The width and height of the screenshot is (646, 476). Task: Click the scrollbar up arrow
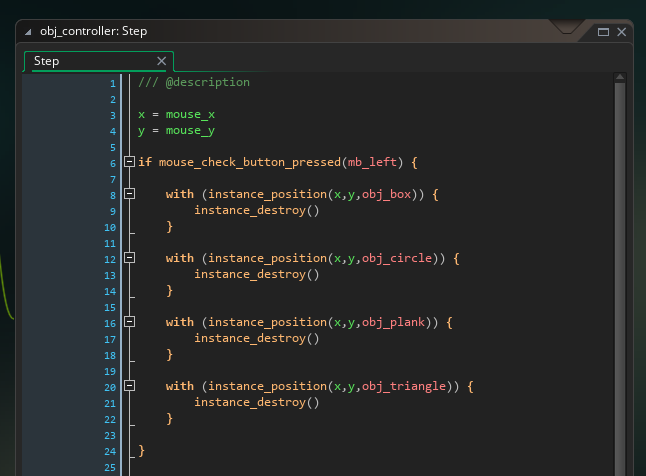tap(620, 77)
